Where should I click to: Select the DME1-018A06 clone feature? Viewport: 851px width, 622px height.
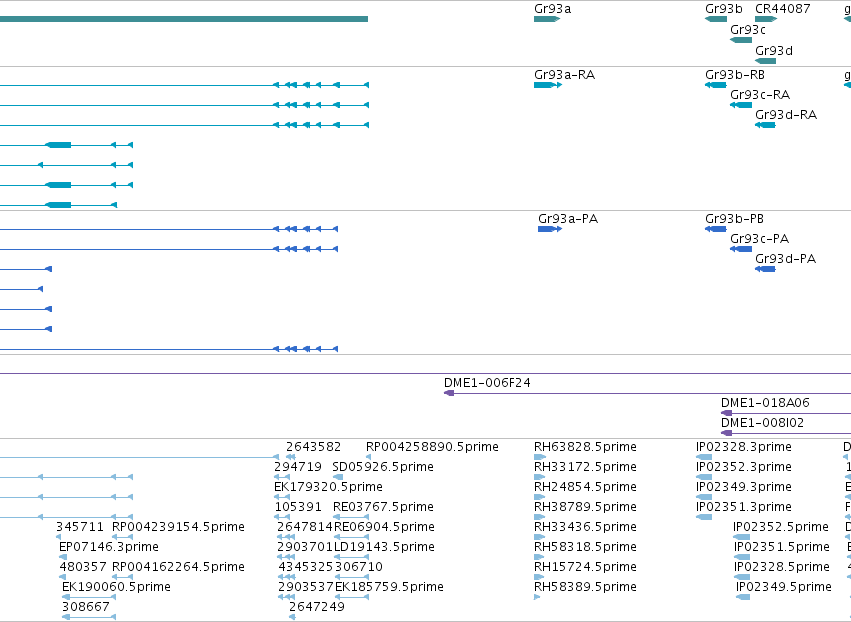[x=786, y=413]
